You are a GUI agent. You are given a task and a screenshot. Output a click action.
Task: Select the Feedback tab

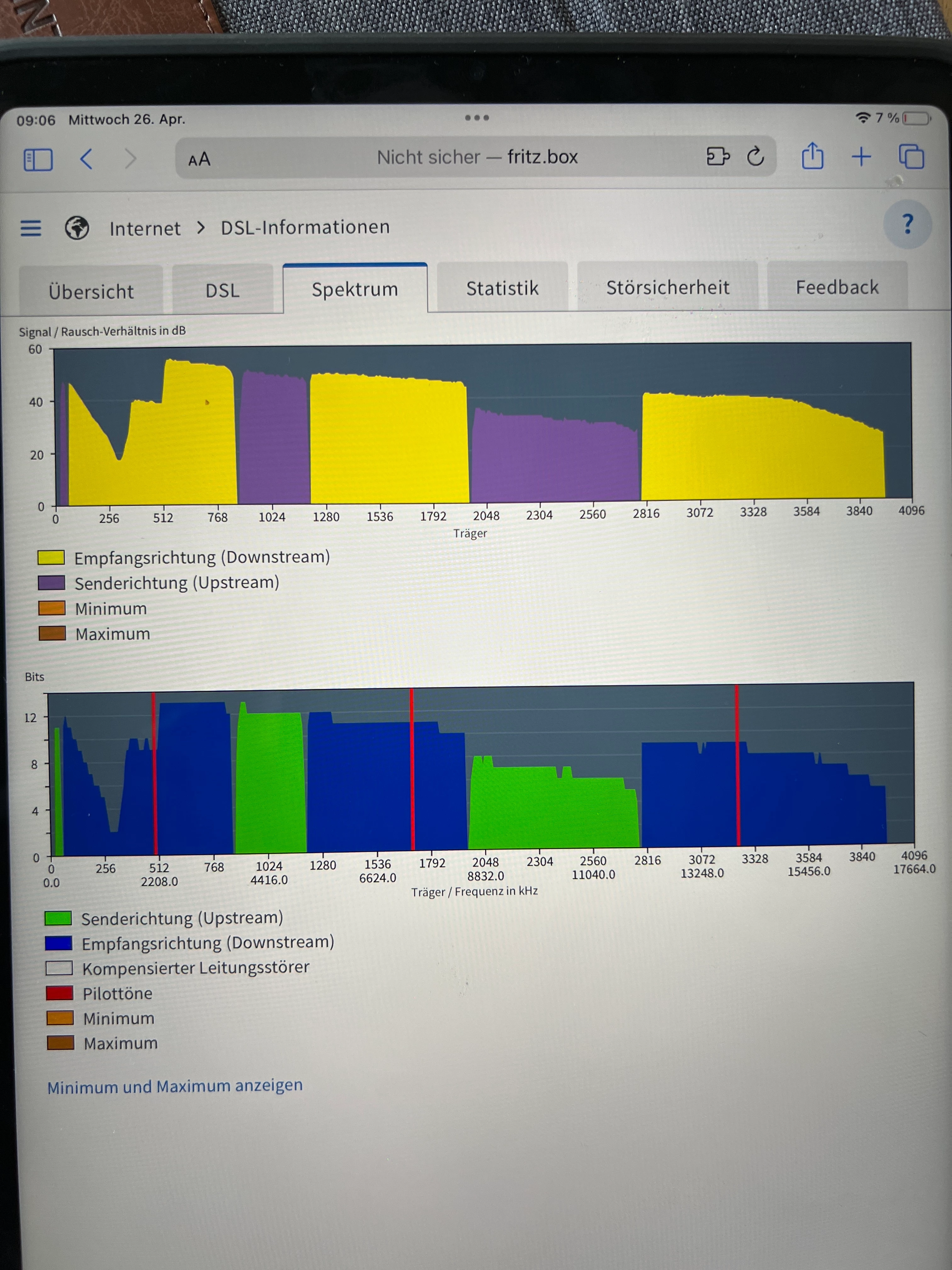[837, 287]
